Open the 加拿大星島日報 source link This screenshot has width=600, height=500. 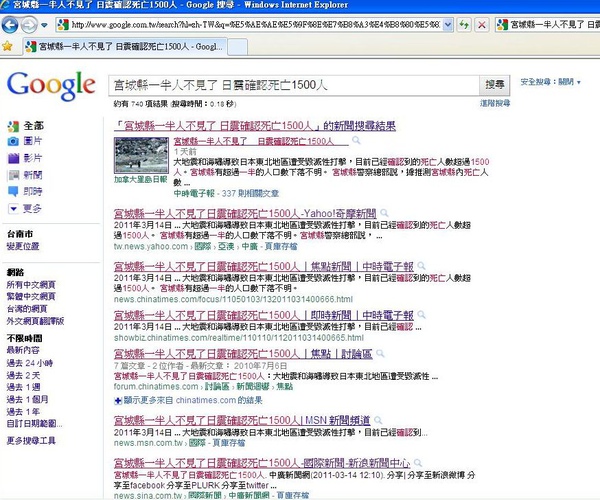(x=141, y=179)
